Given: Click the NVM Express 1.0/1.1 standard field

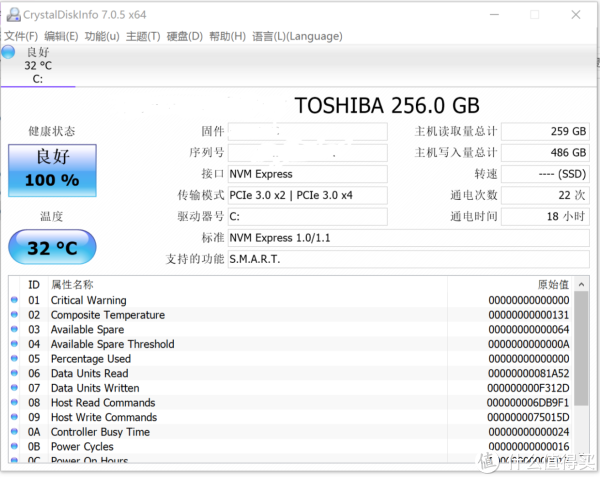Looking at the screenshot, I should tap(408, 238).
